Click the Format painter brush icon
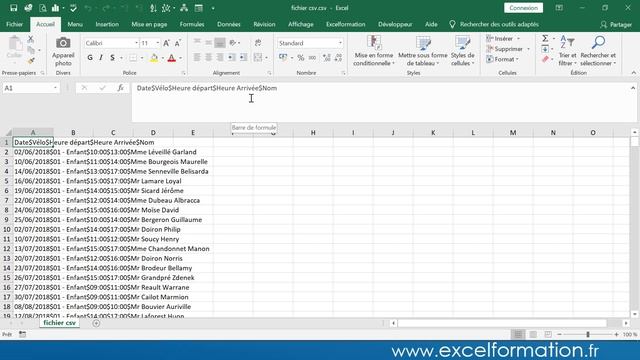Screen dimensions: 640x360 31,61
